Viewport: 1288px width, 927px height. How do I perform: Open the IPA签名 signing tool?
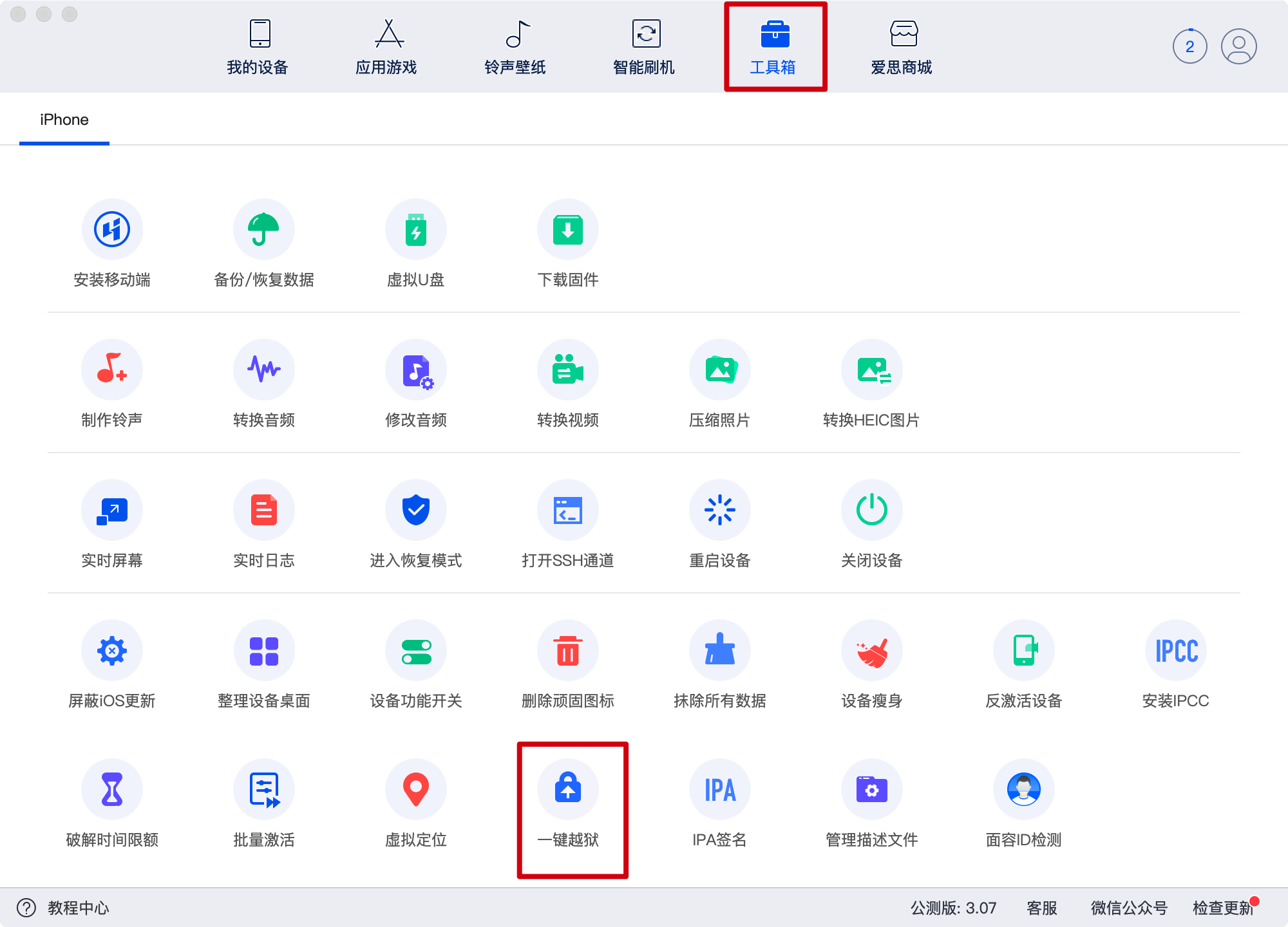point(720,789)
